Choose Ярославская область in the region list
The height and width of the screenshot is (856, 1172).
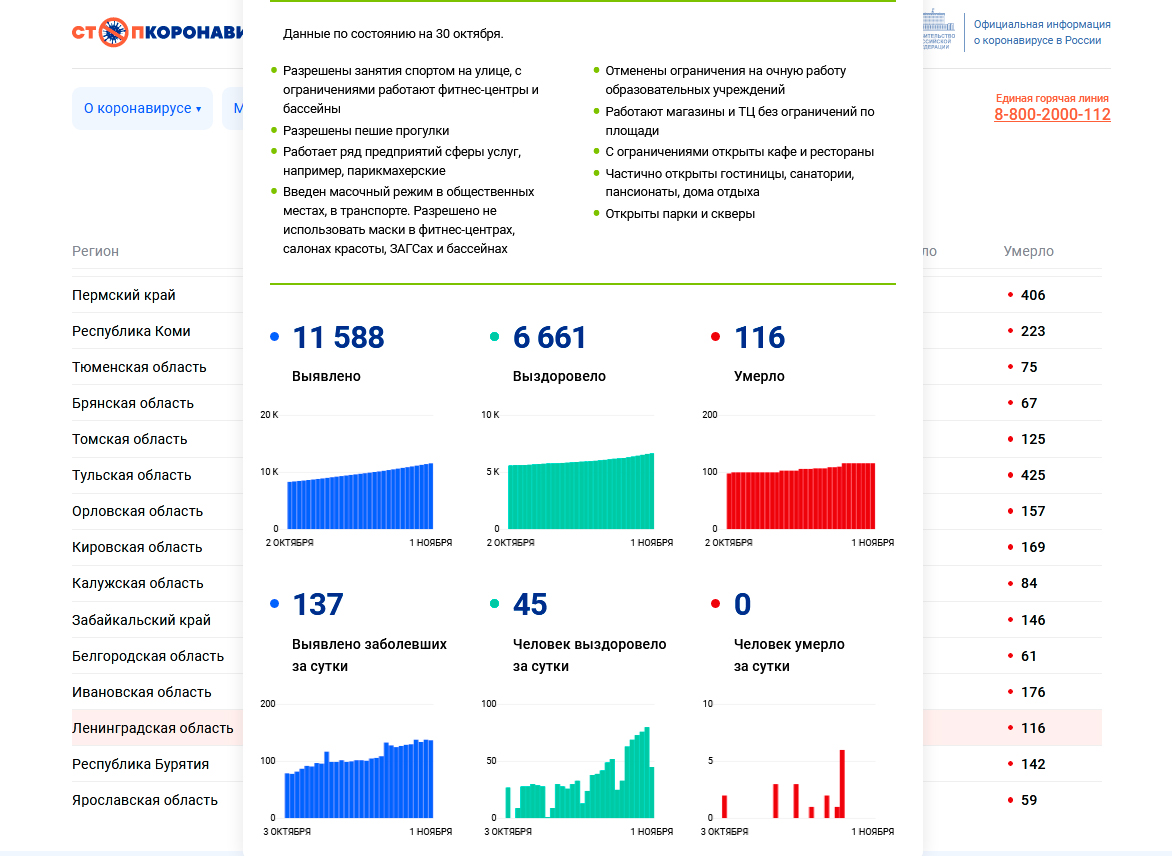click(144, 800)
